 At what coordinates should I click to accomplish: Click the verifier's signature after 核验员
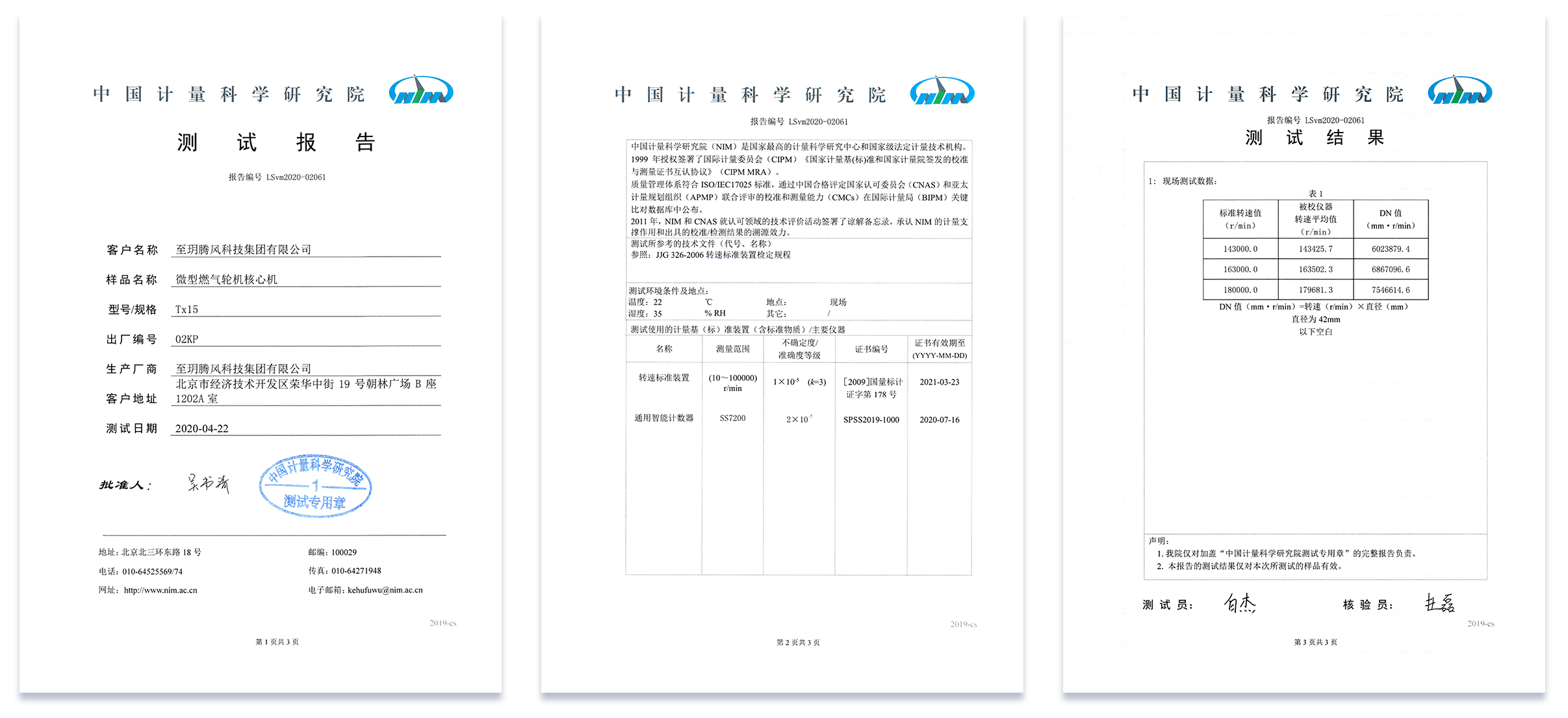1439,604
